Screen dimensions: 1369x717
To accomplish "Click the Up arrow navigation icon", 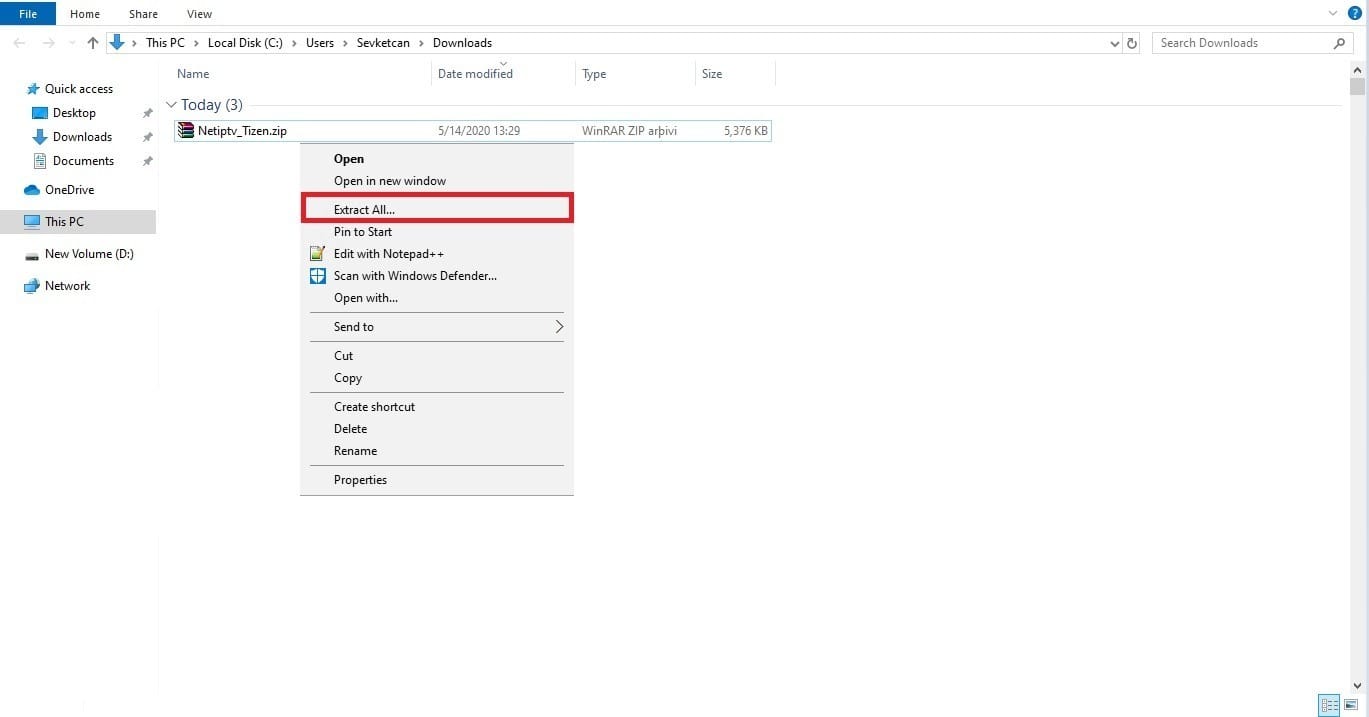I will (x=93, y=43).
